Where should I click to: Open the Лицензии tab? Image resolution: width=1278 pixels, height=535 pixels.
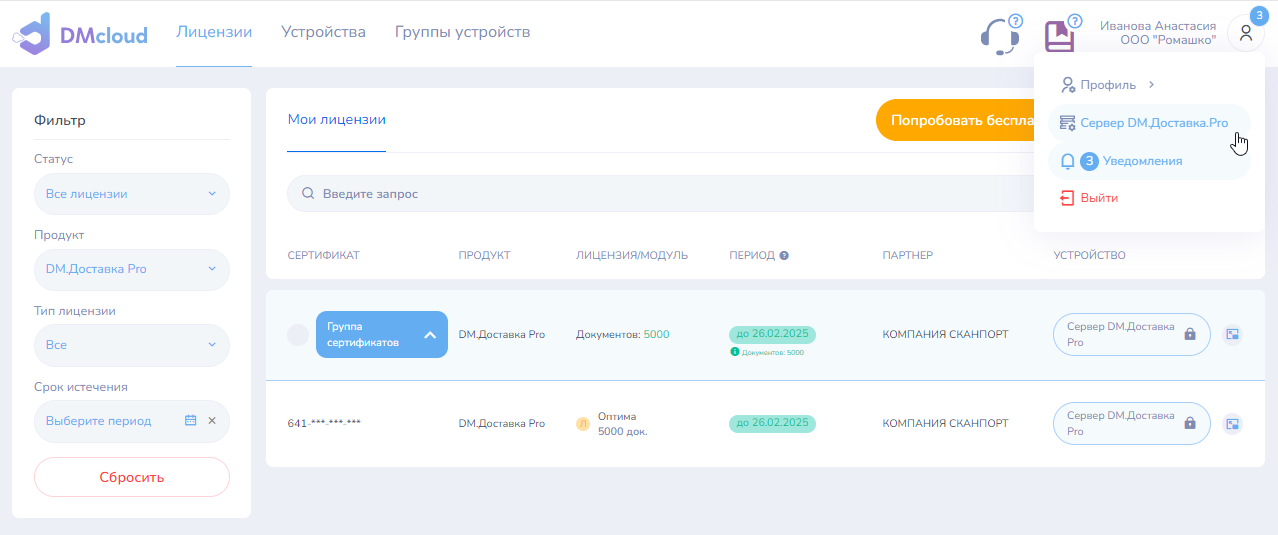pyautogui.click(x=214, y=32)
